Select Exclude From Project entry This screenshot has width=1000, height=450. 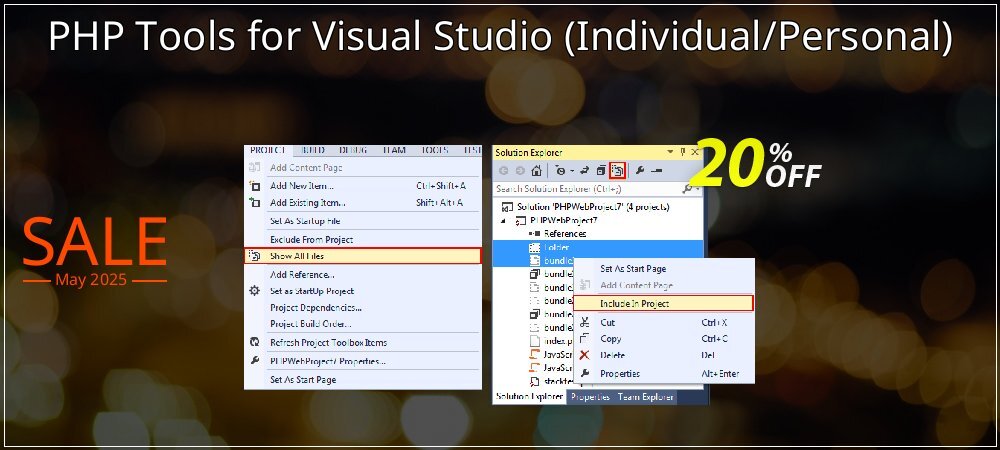[363, 240]
